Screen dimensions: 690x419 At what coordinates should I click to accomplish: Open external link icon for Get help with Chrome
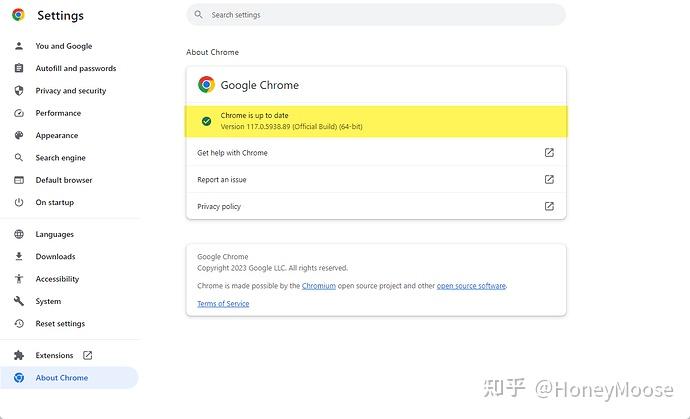point(549,153)
